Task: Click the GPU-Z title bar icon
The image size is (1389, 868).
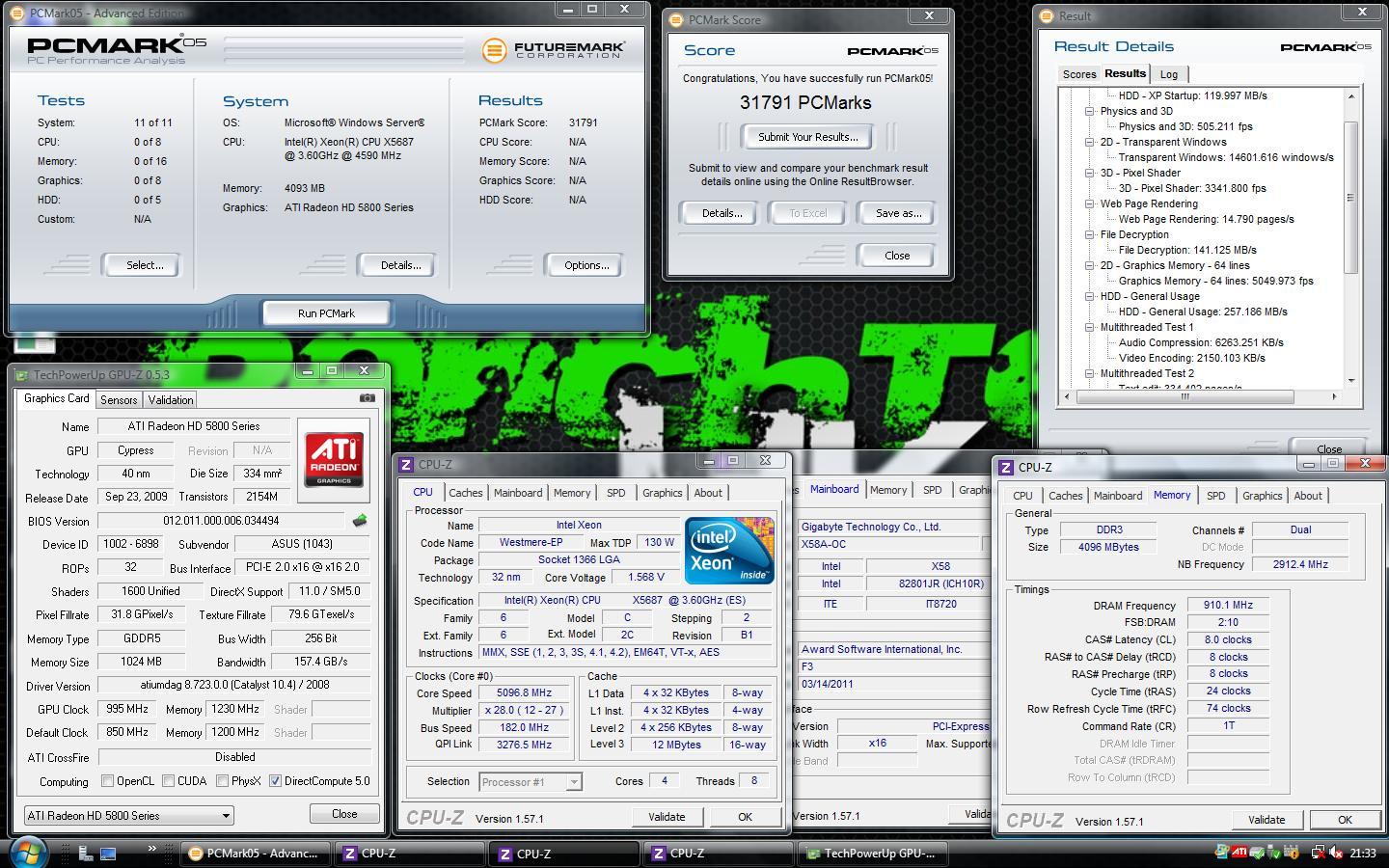Action: pyautogui.click(x=21, y=375)
